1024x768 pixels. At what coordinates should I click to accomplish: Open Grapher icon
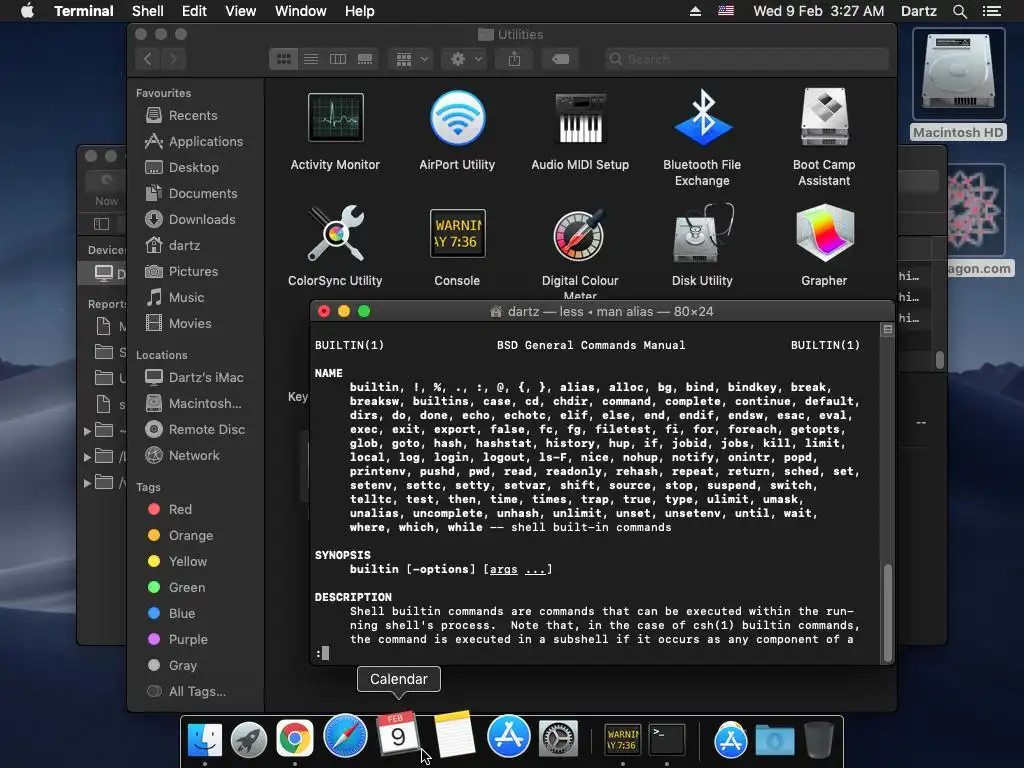824,234
